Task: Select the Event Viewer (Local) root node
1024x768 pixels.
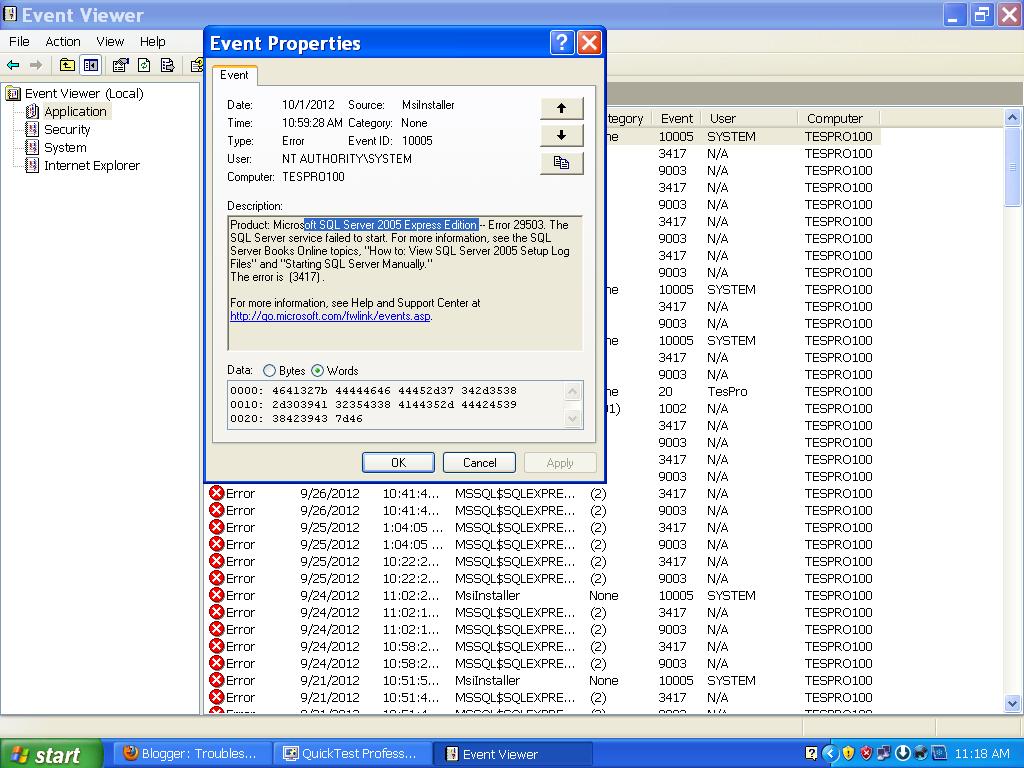Action: point(84,93)
